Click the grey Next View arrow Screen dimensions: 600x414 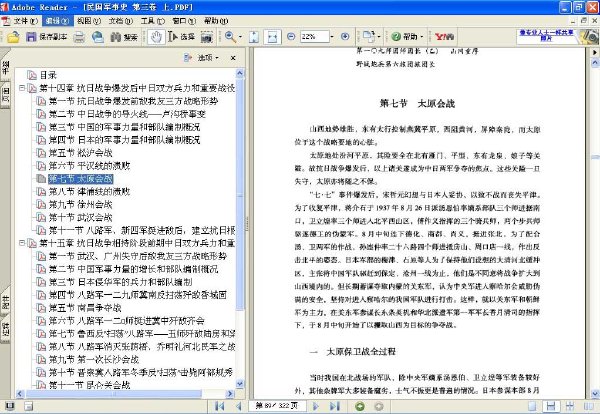click(378, 406)
